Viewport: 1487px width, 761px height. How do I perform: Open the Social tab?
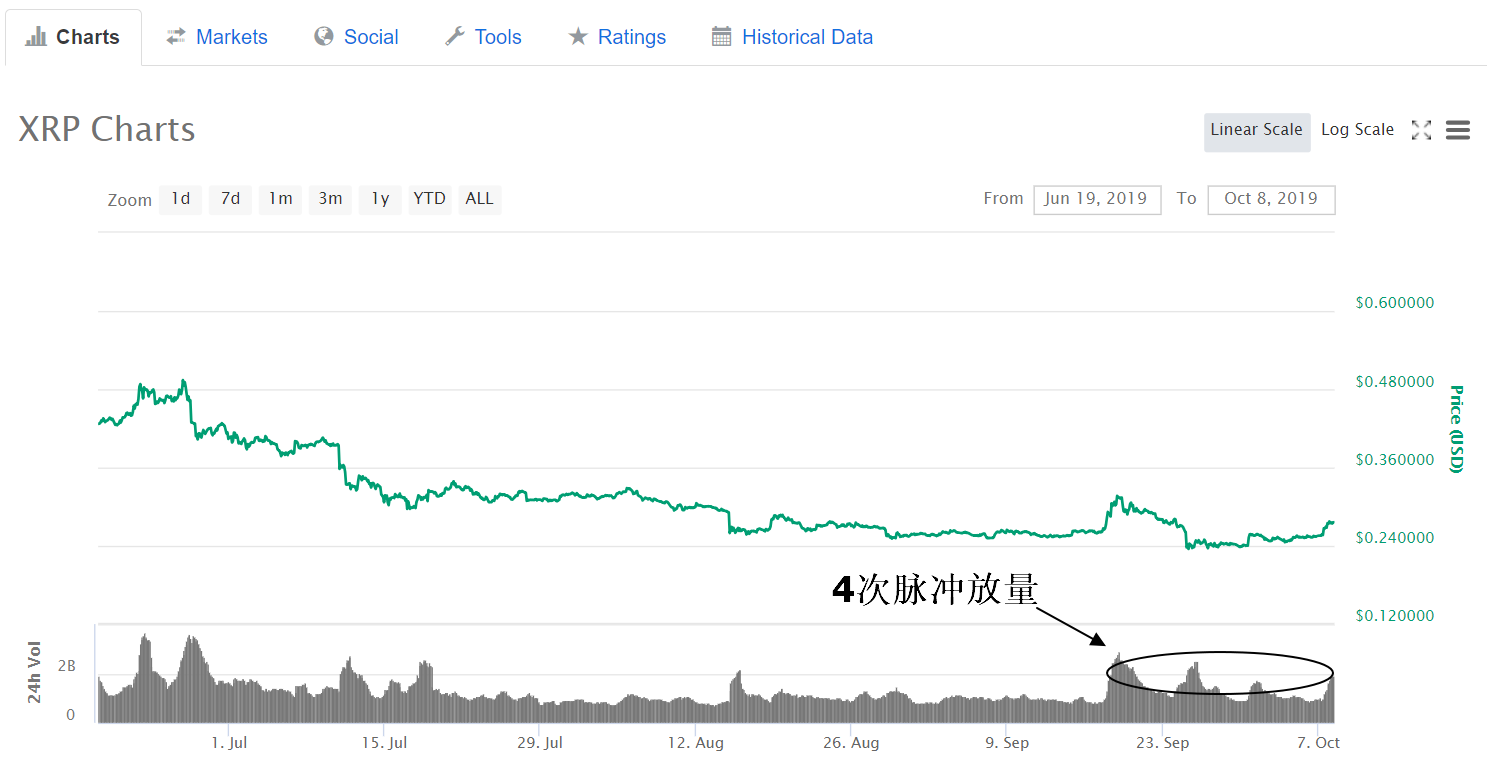(x=356, y=38)
